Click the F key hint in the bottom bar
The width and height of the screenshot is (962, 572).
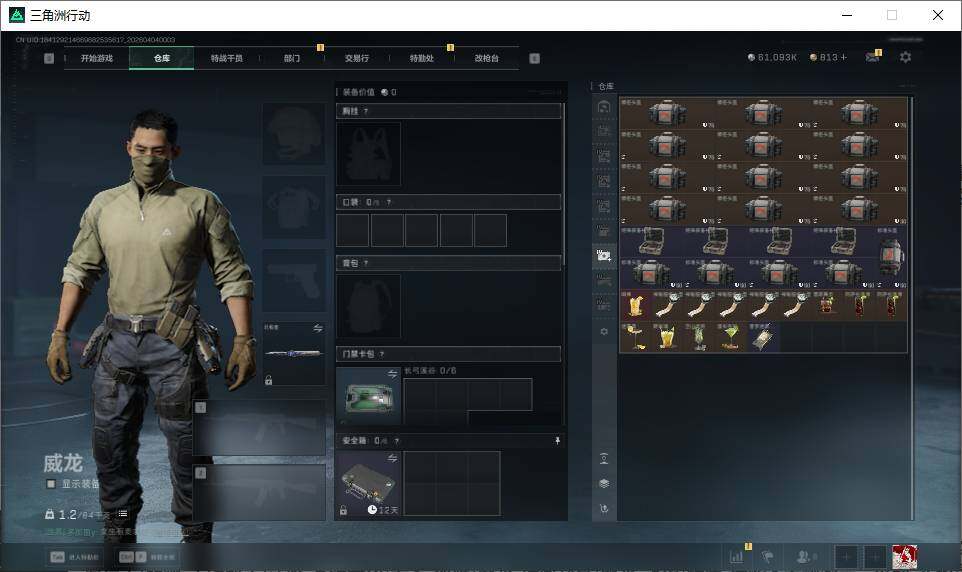pos(140,557)
